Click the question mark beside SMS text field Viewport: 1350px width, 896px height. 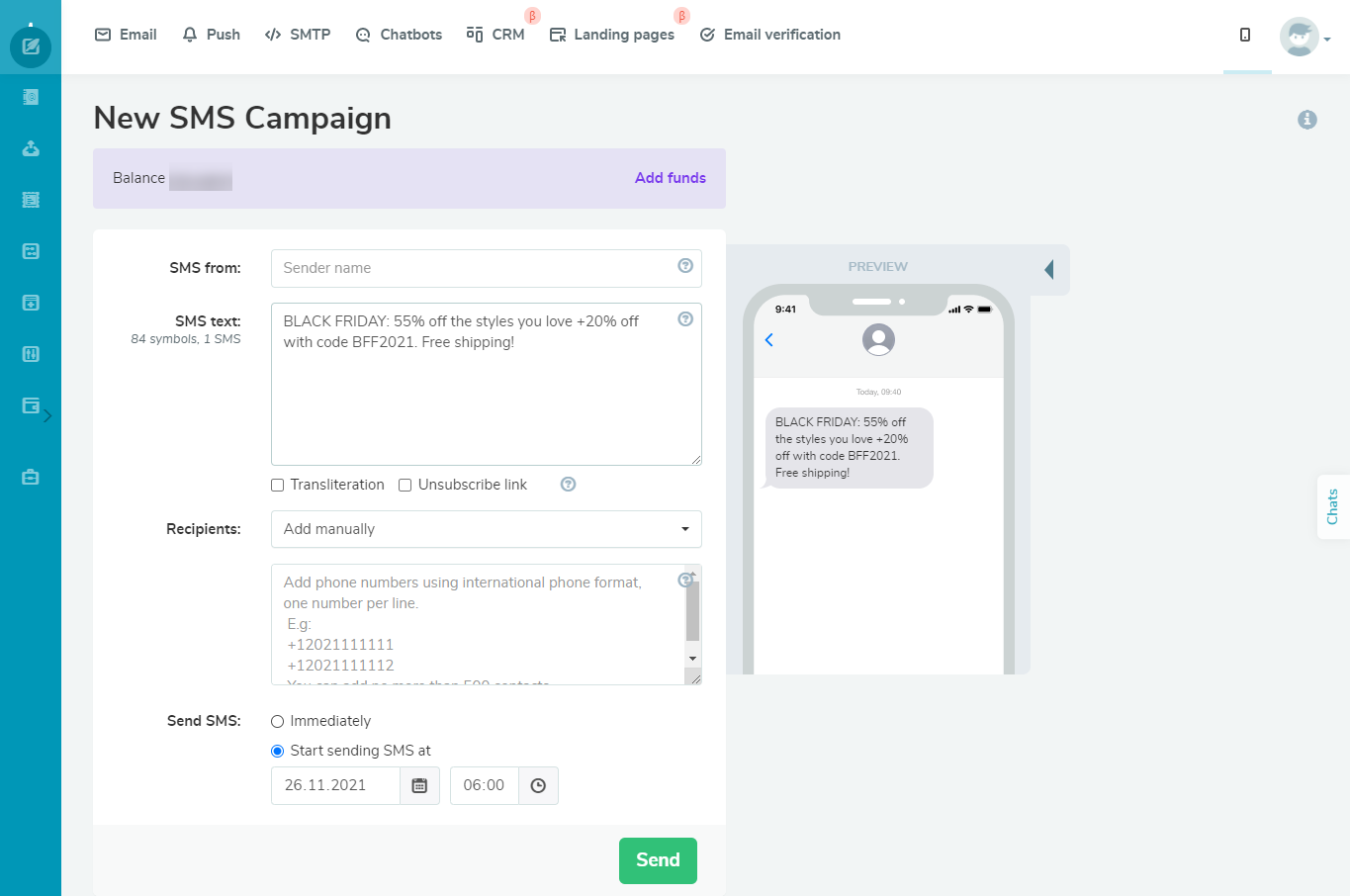(684, 318)
